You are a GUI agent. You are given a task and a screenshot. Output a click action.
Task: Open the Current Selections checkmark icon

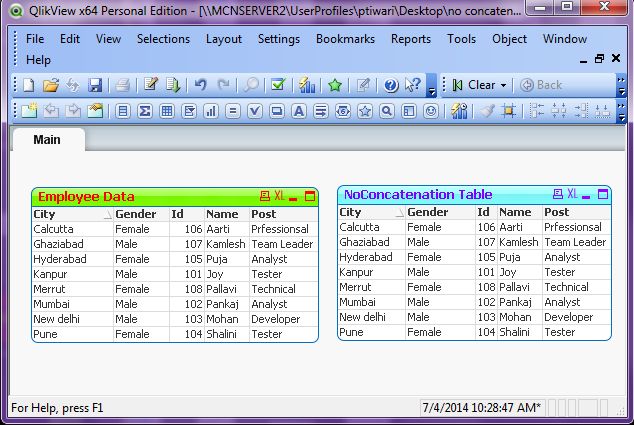pos(278,85)
